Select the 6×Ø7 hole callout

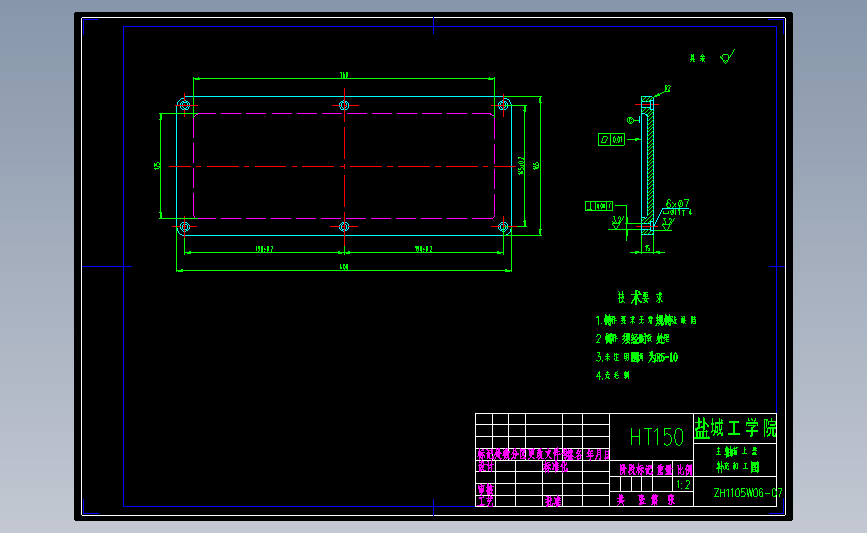(x=677, y=203)
